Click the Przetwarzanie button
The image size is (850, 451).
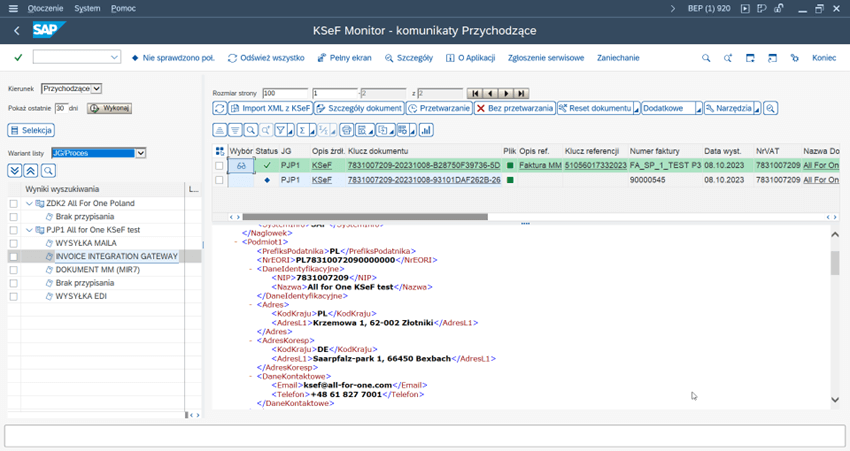point(439,108)
